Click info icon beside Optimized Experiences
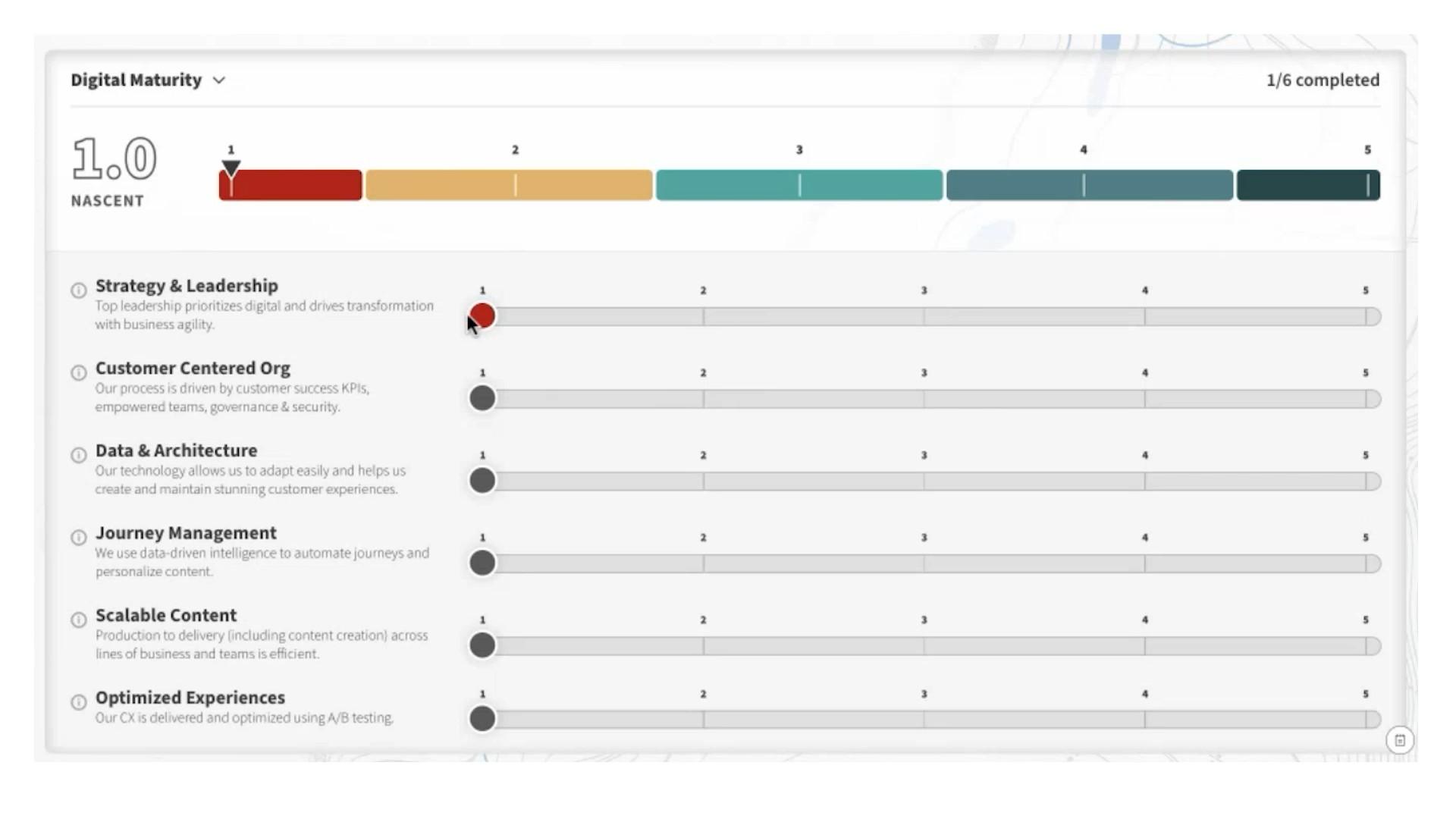Viewport: 1456px width, 819px height. click(x=79, y=702)
